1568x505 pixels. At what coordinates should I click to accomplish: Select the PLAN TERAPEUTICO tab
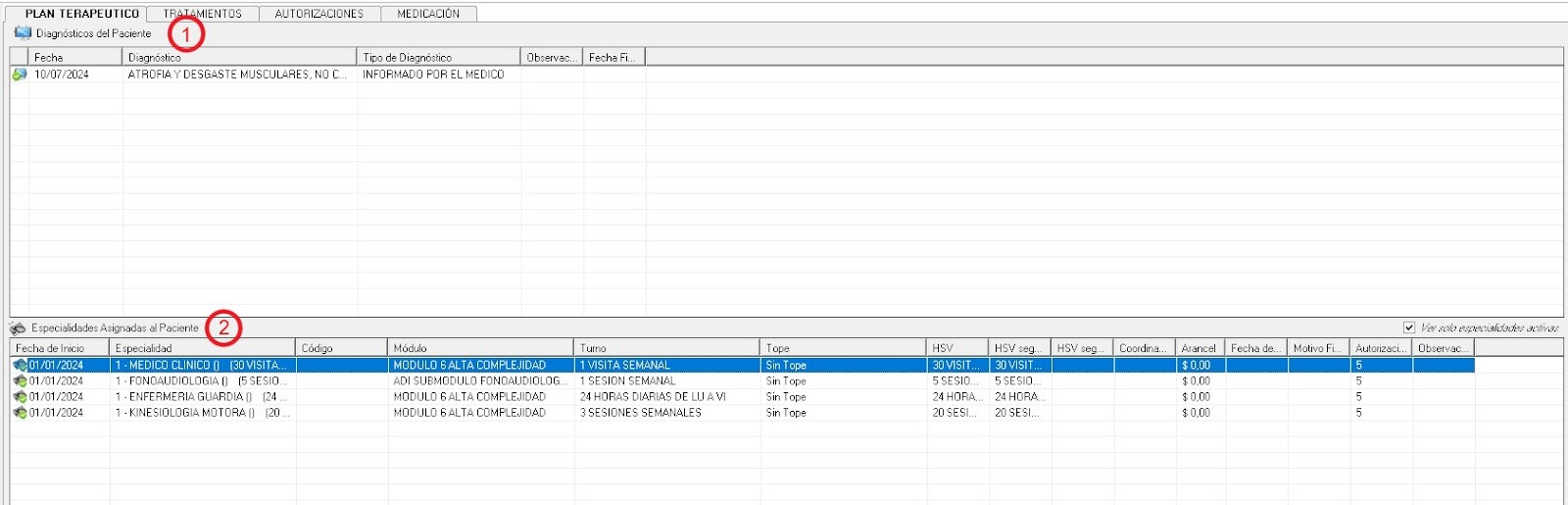coord(81,14)
